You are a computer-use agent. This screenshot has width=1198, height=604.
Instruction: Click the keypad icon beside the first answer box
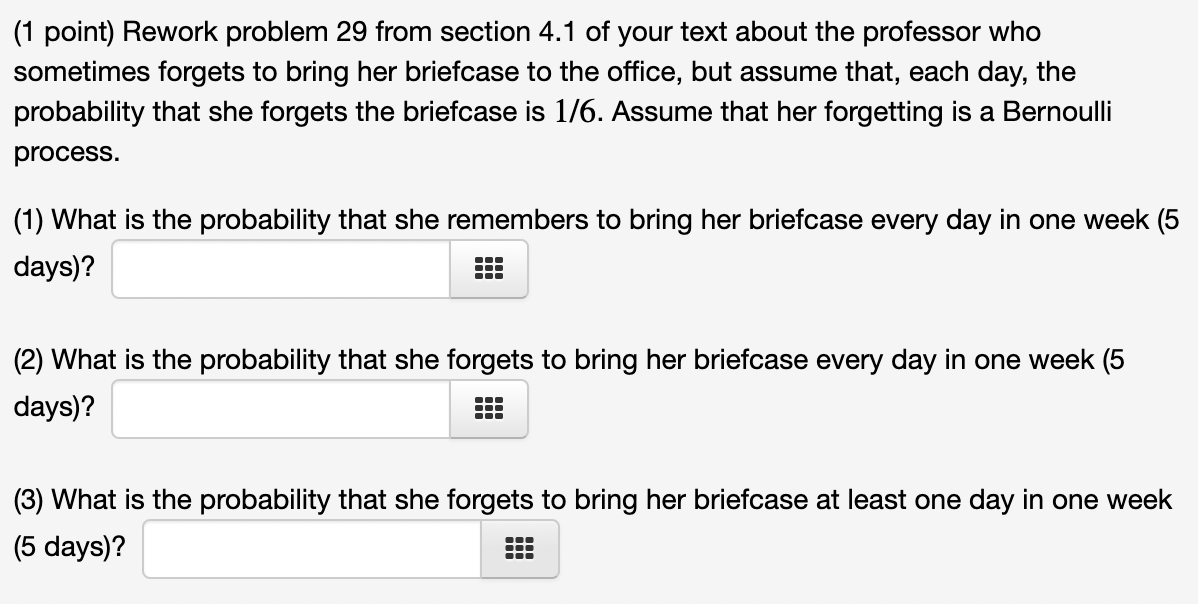489,268
